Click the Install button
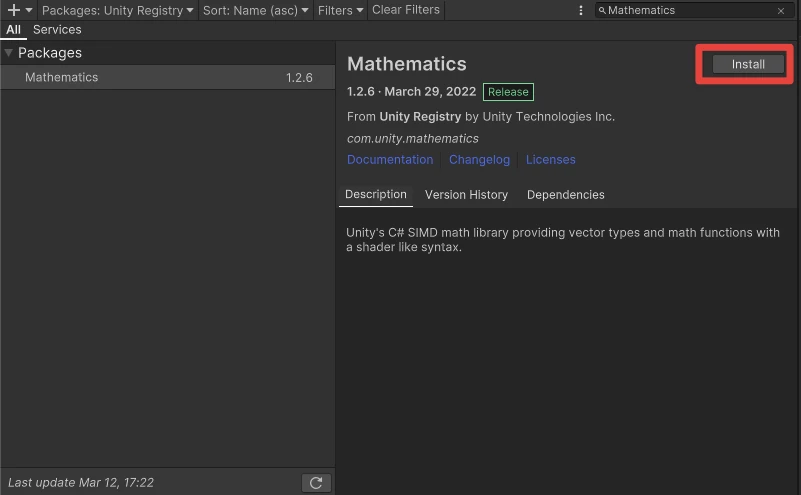The height and width of the screenshot is (495, 801). (748, 64)
